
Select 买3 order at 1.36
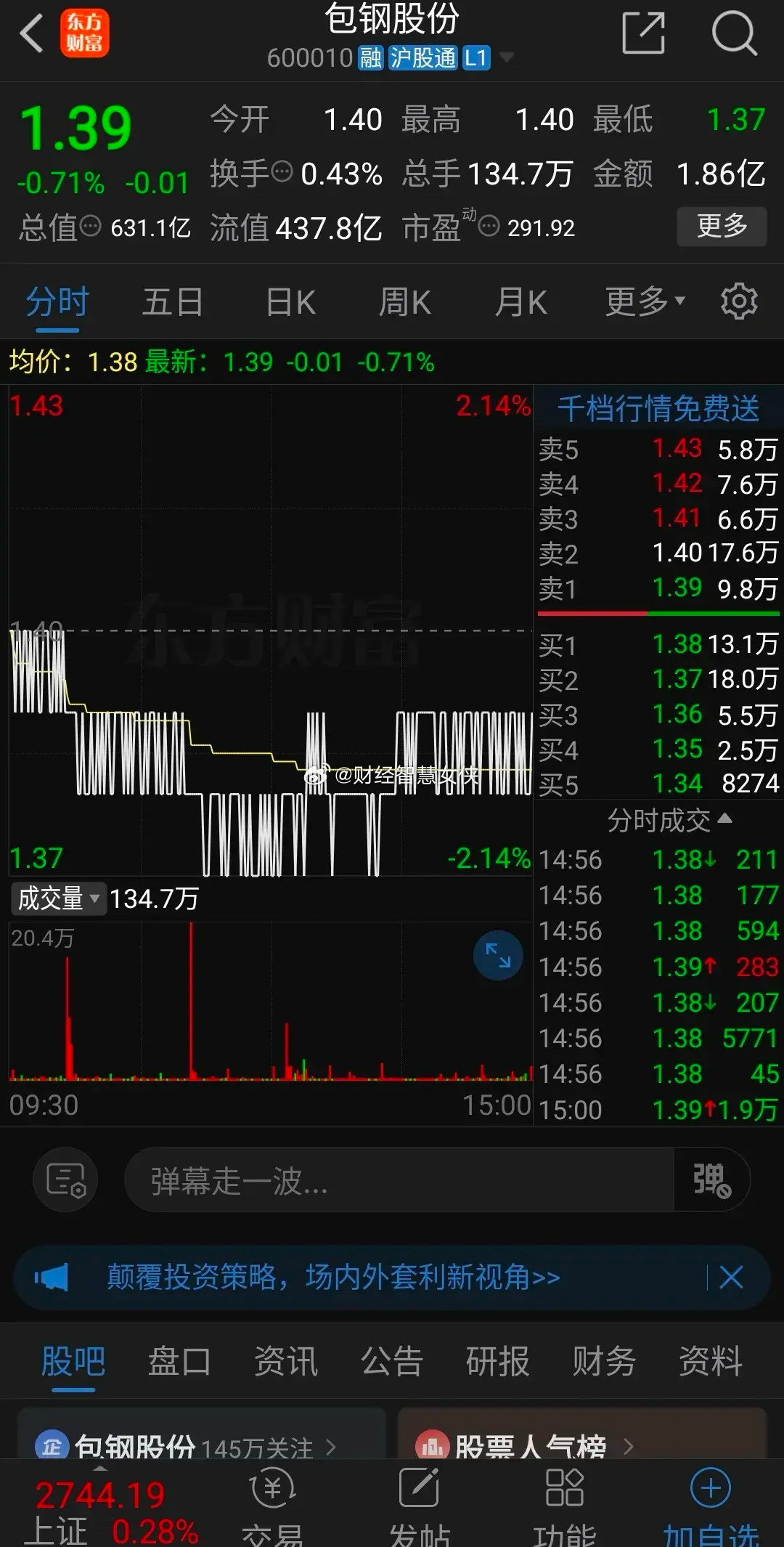(658, 715)
